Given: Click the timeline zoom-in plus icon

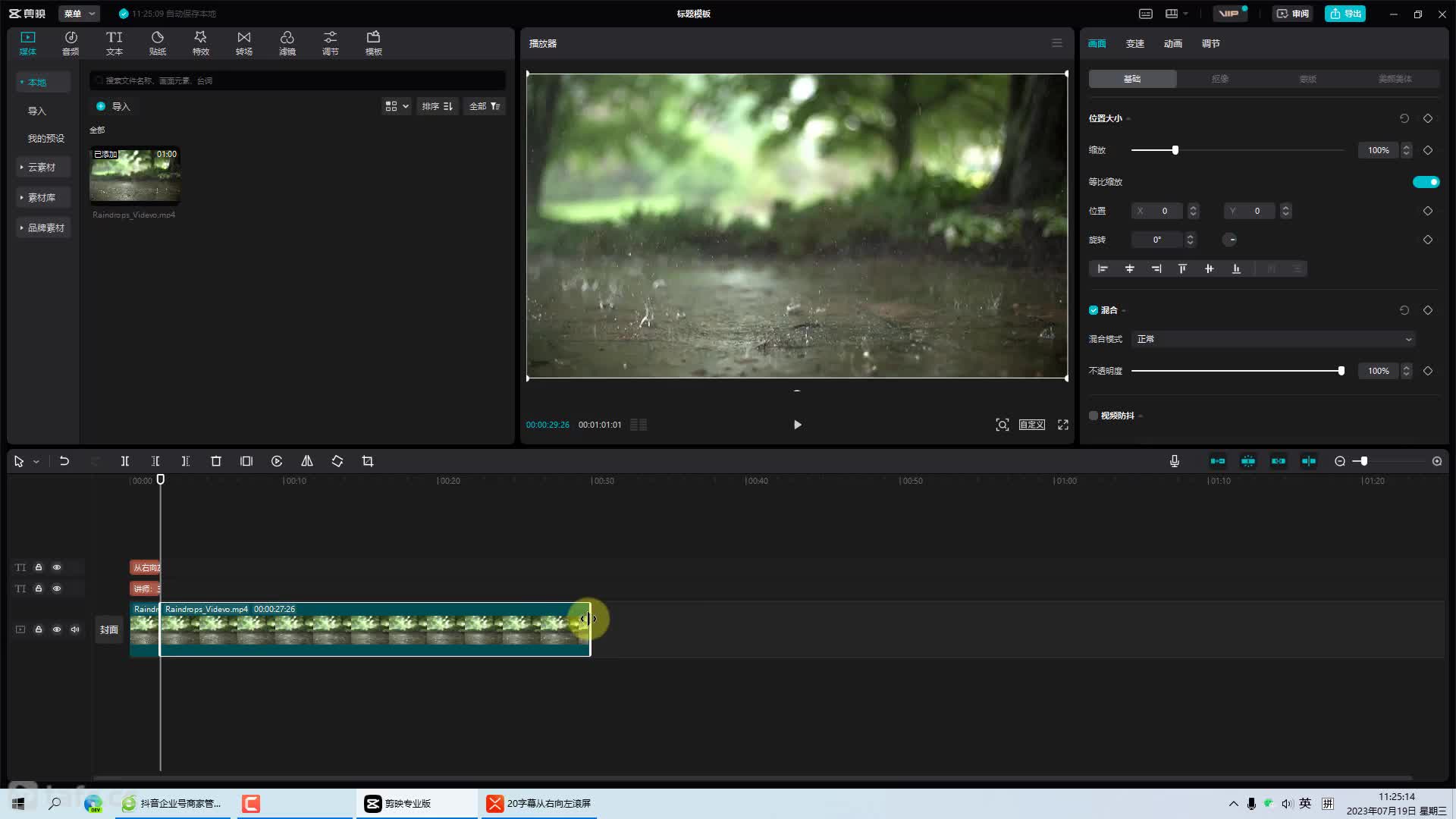Looking at the screenshot, I should (x=1437, y=461).
